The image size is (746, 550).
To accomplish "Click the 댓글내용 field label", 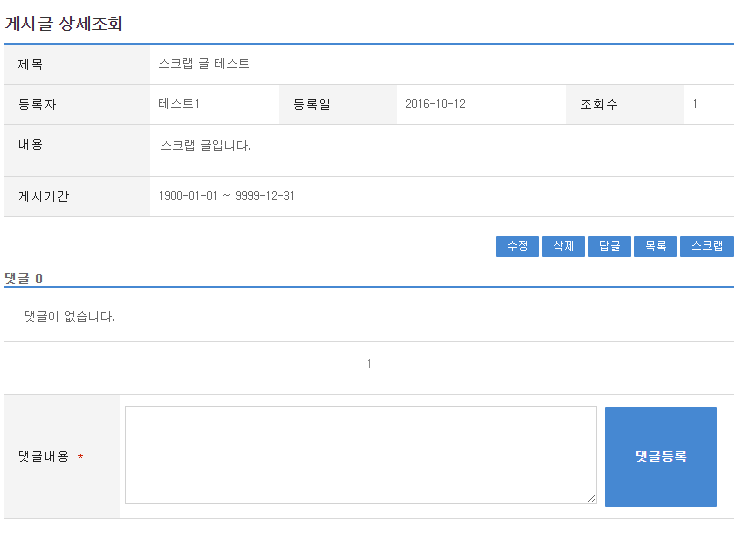I will (43, 457).
